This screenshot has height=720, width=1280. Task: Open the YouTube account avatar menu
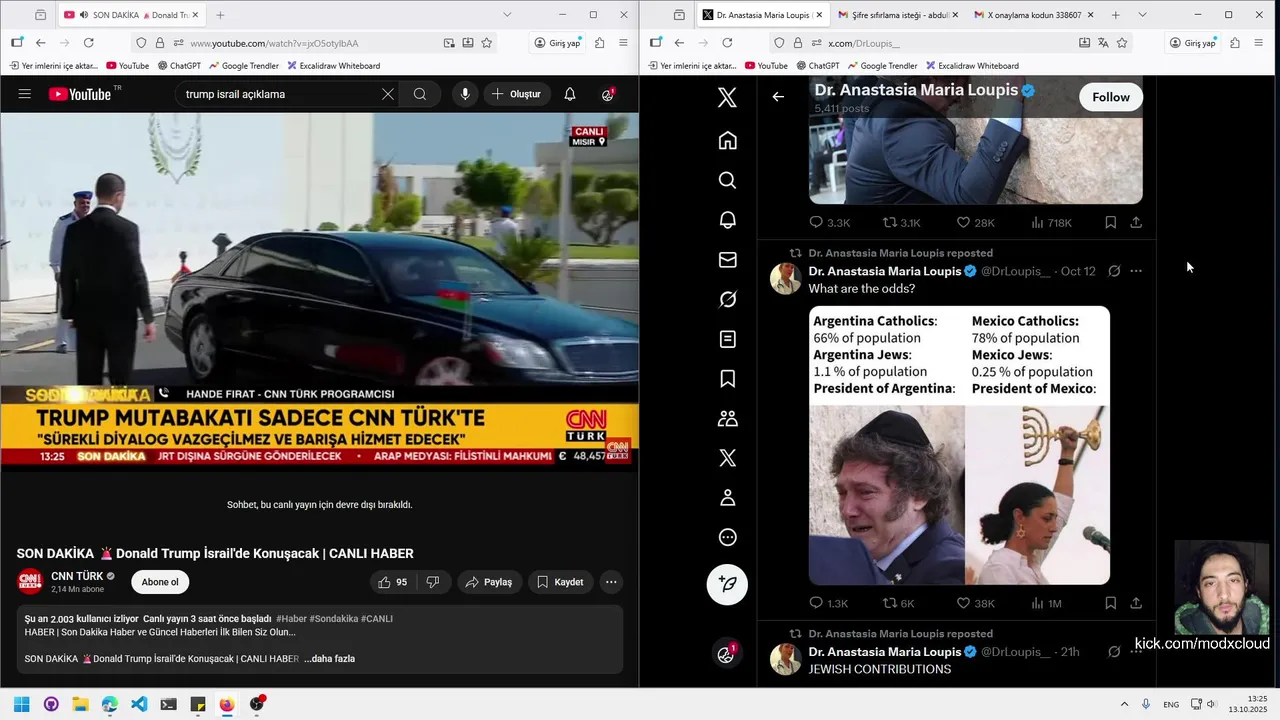608,94
